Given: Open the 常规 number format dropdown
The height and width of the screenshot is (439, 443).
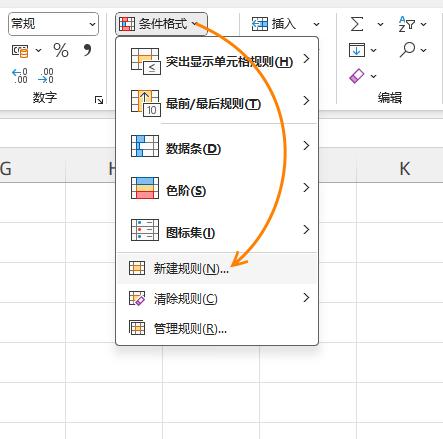Looking at the screenshot, I should pos(53,24).
